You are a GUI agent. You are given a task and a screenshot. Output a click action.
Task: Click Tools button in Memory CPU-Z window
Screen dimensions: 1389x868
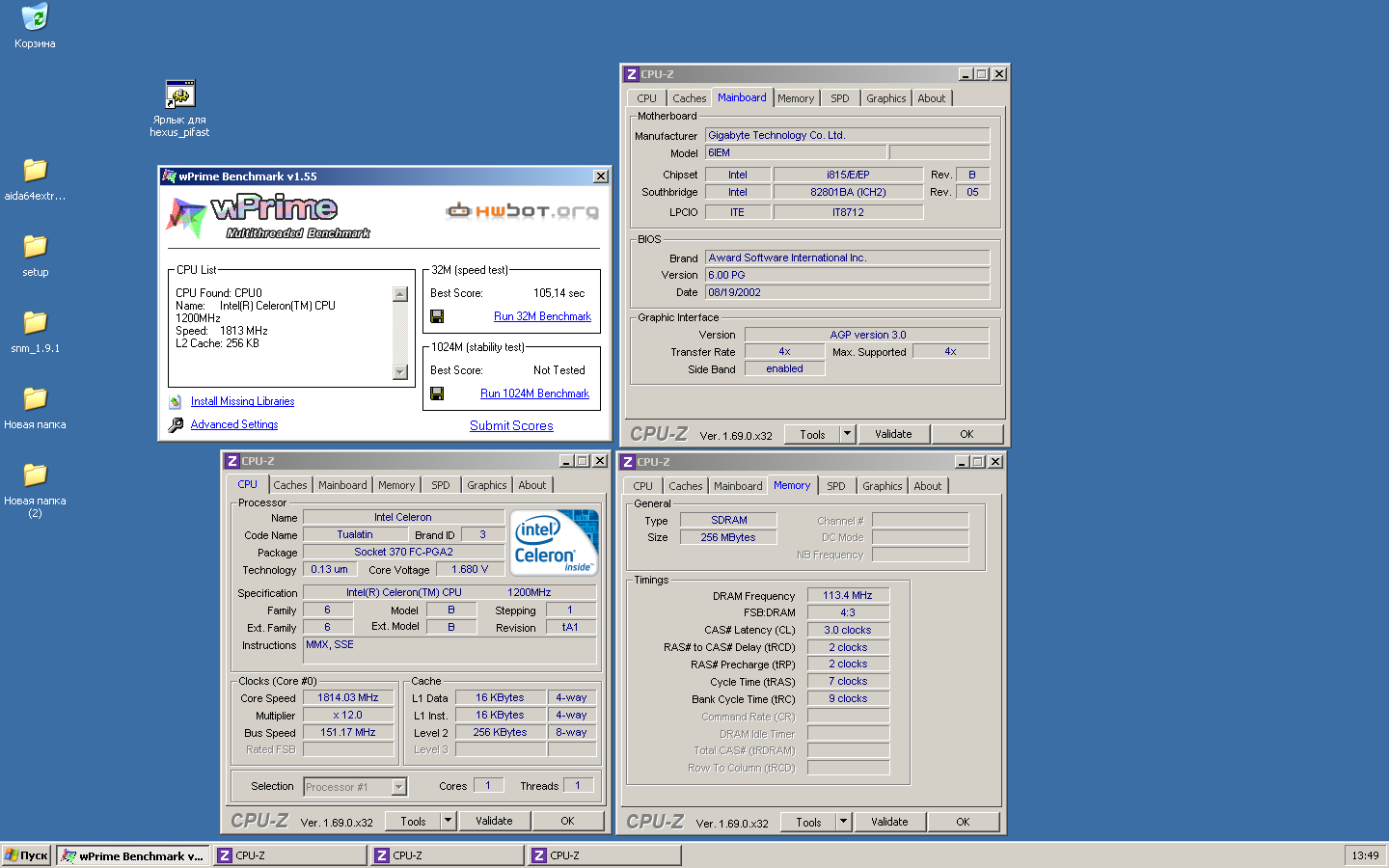coord(808,822)
